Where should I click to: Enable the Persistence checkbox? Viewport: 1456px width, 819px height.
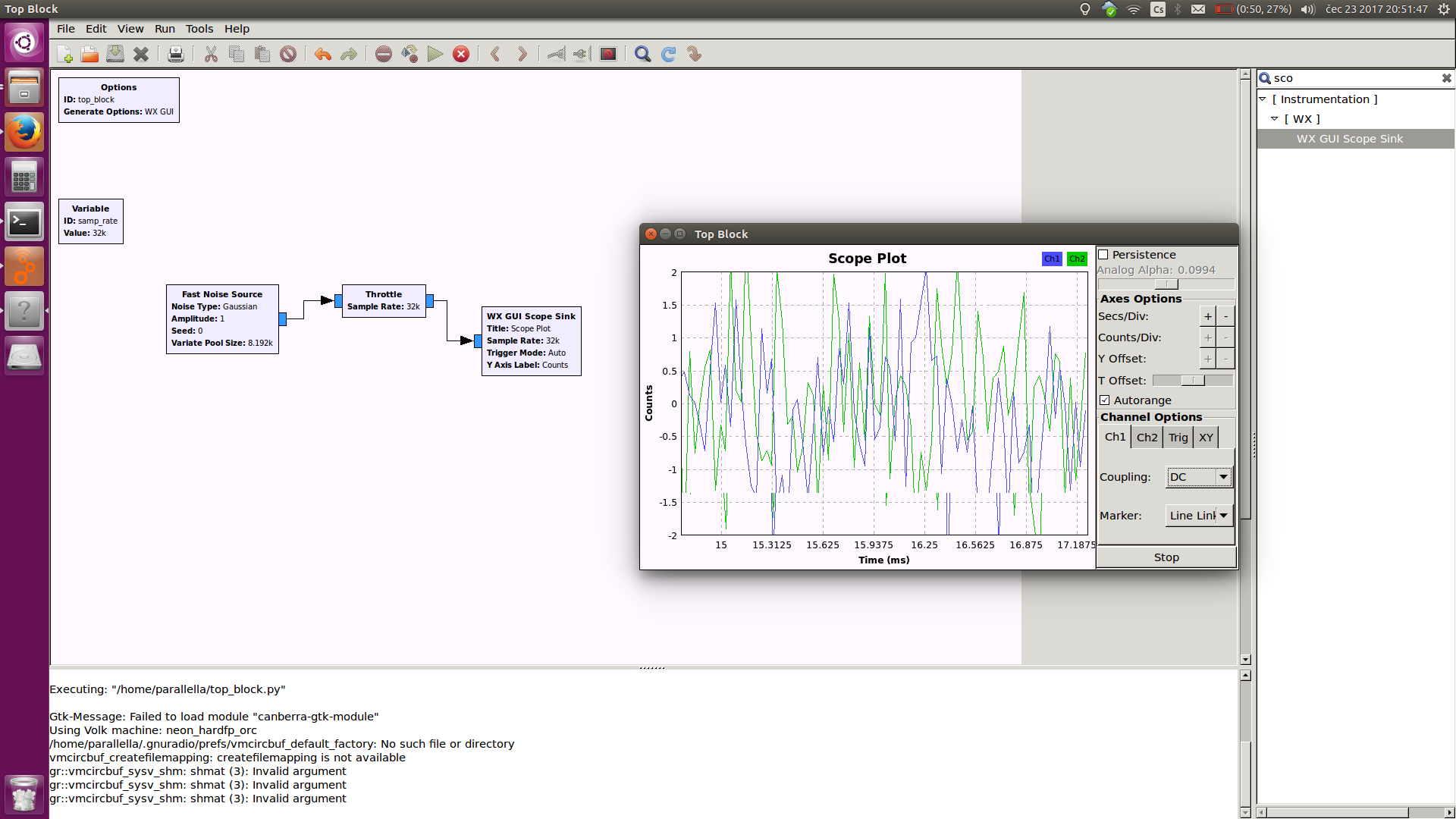coord(1103,255)
